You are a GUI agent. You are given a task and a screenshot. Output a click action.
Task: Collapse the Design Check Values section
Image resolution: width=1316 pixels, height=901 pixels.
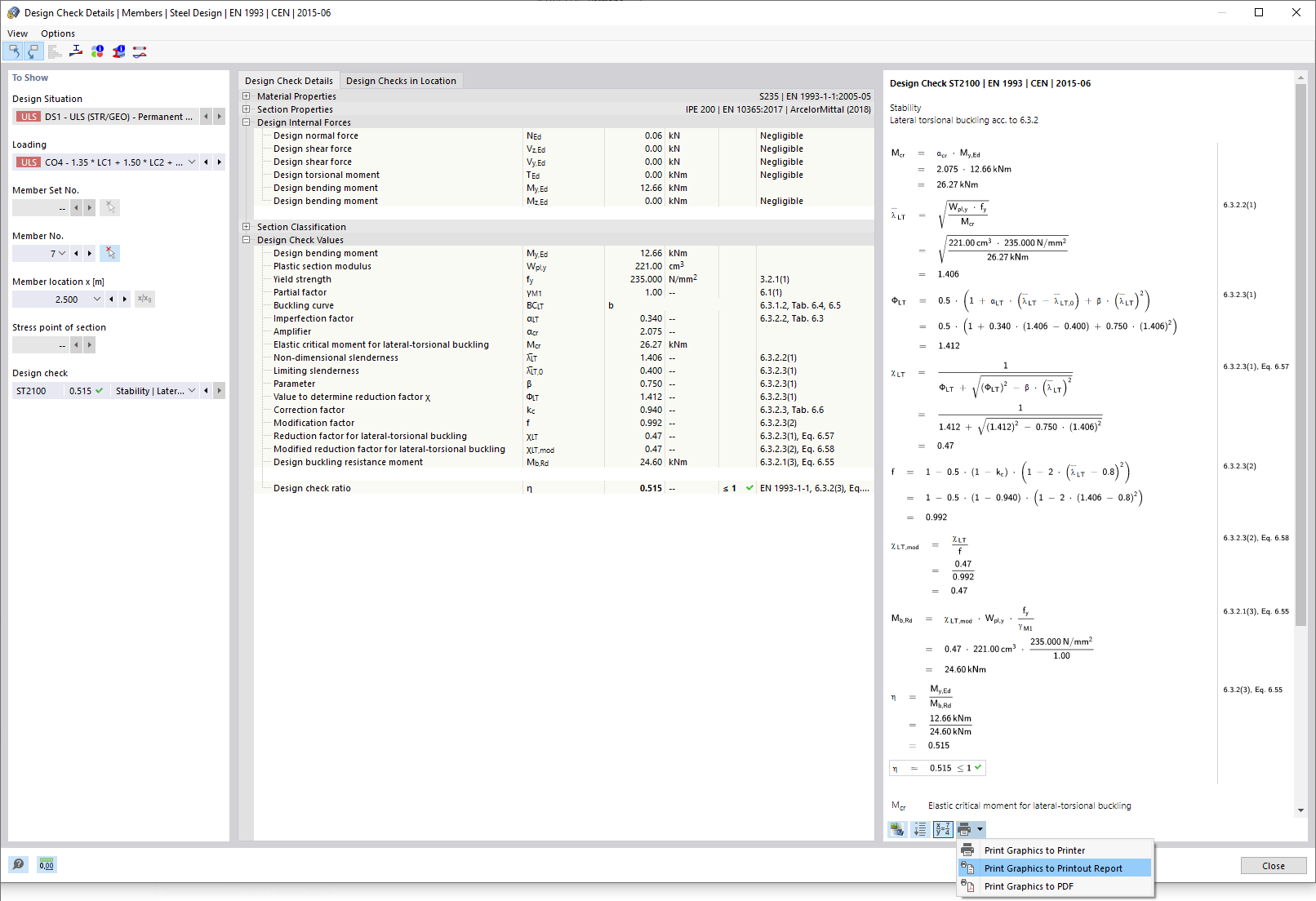point(247,240)
